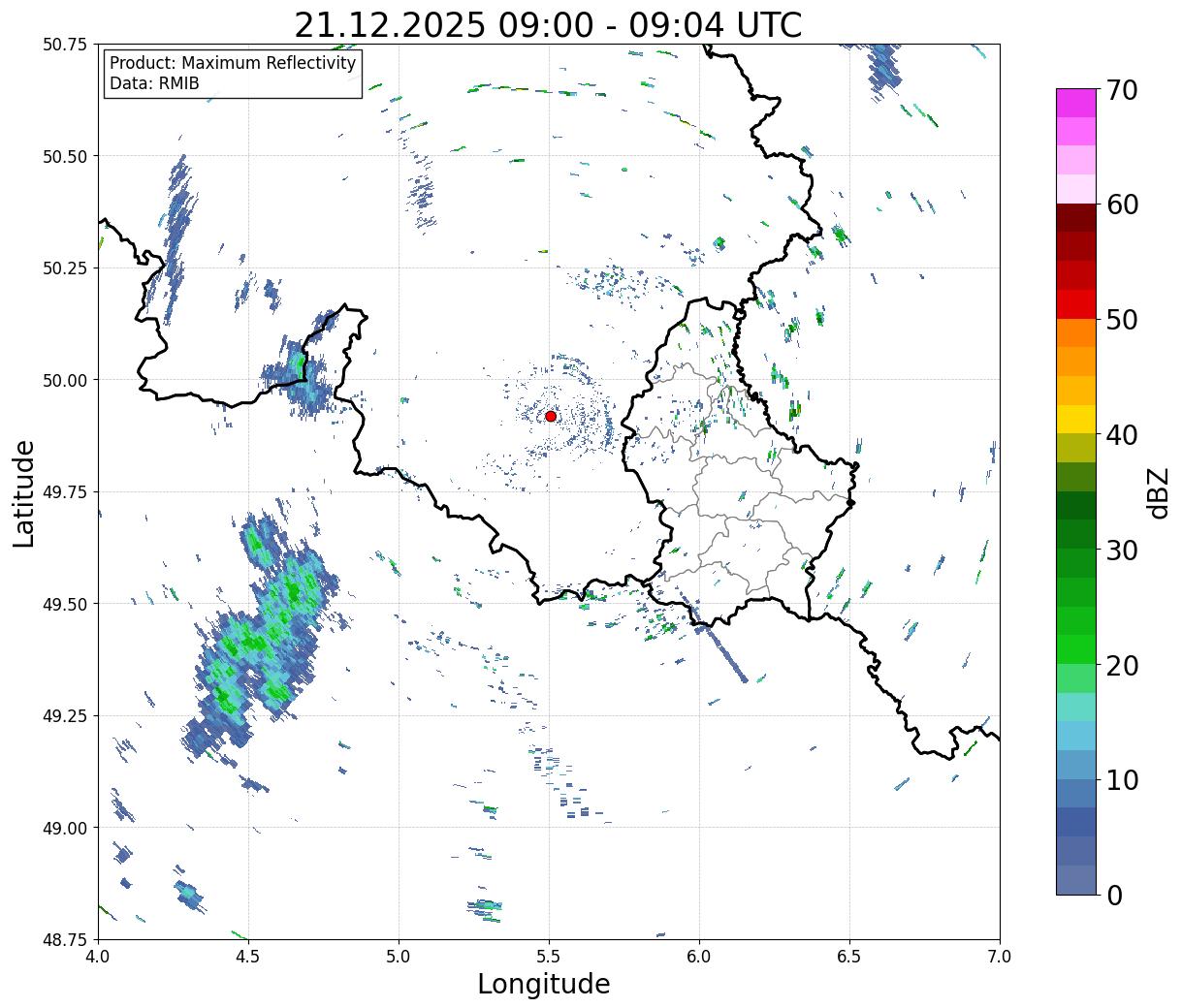Click the colorbar tick label 10
The image size is (1182, 1008).
(1122, 779)
